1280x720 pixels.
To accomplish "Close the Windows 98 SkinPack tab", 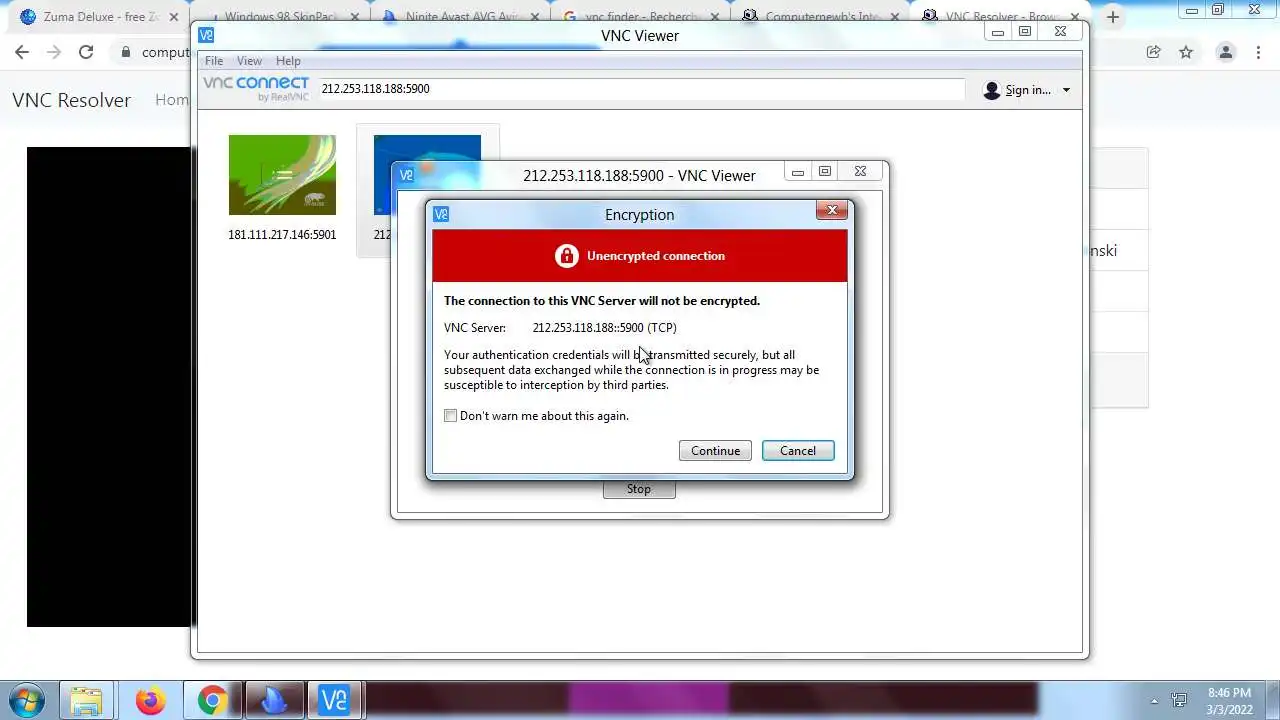I will [354, 17].
